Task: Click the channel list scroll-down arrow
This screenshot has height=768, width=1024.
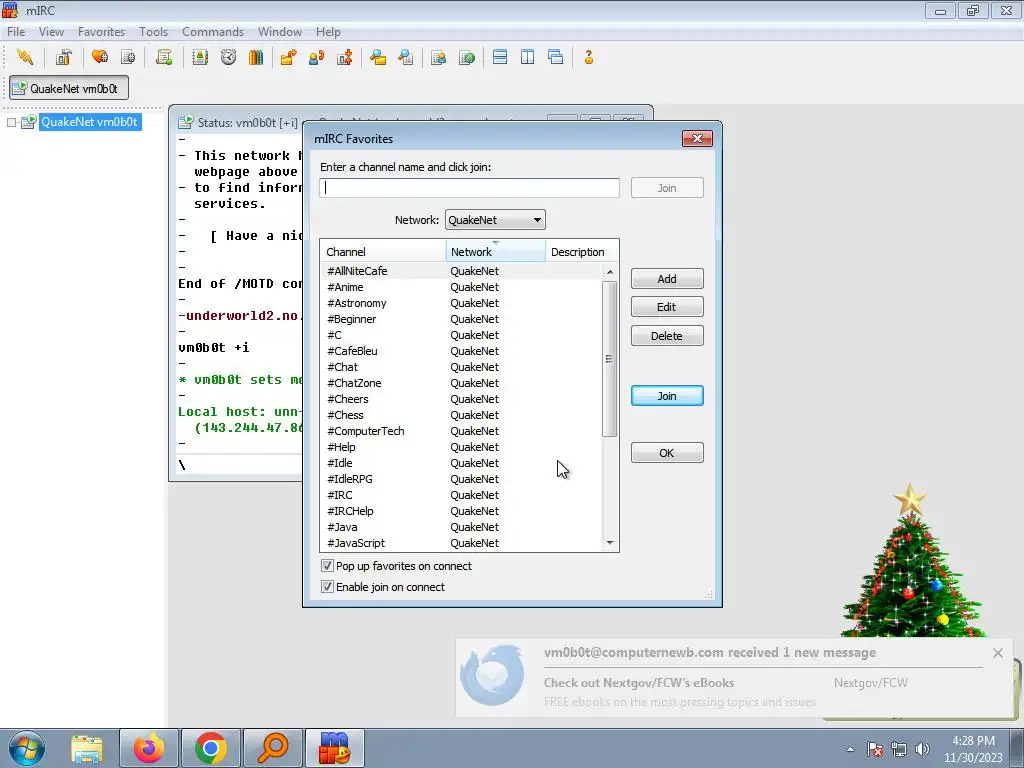Action: [x=610, y=543]
